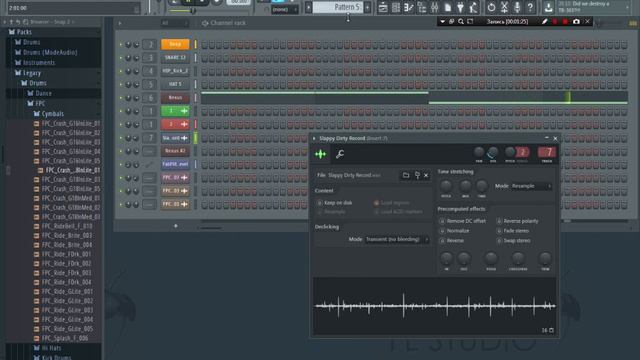Image resolution: width=640 pixels, height=360 pixels.
Task: Click the undo history circular arrow icon
Action: (491, 7)
